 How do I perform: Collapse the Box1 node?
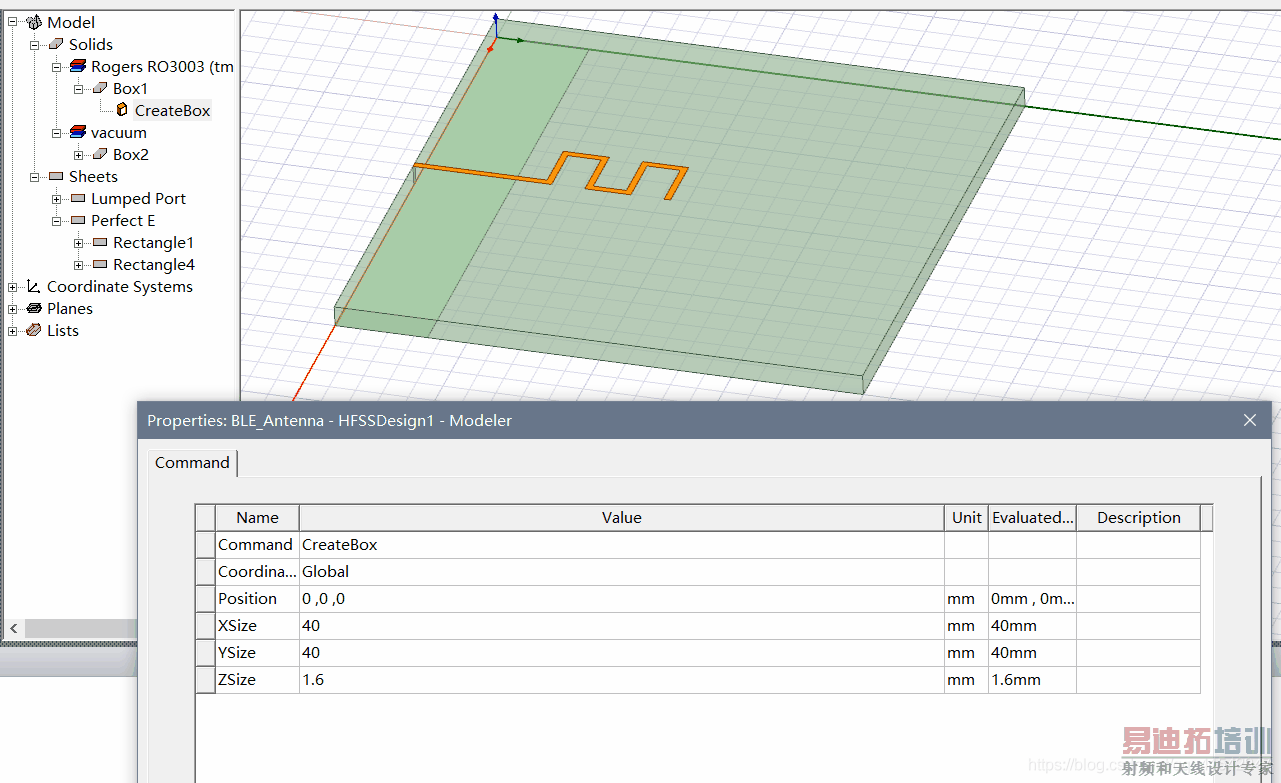(79, 88)
